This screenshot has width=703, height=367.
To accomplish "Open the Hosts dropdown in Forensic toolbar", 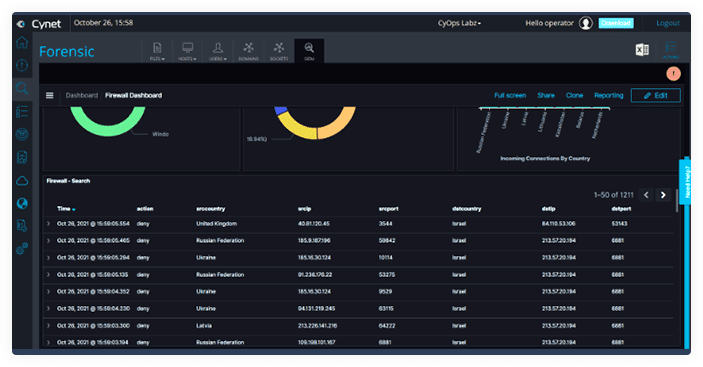I will 187,51.
